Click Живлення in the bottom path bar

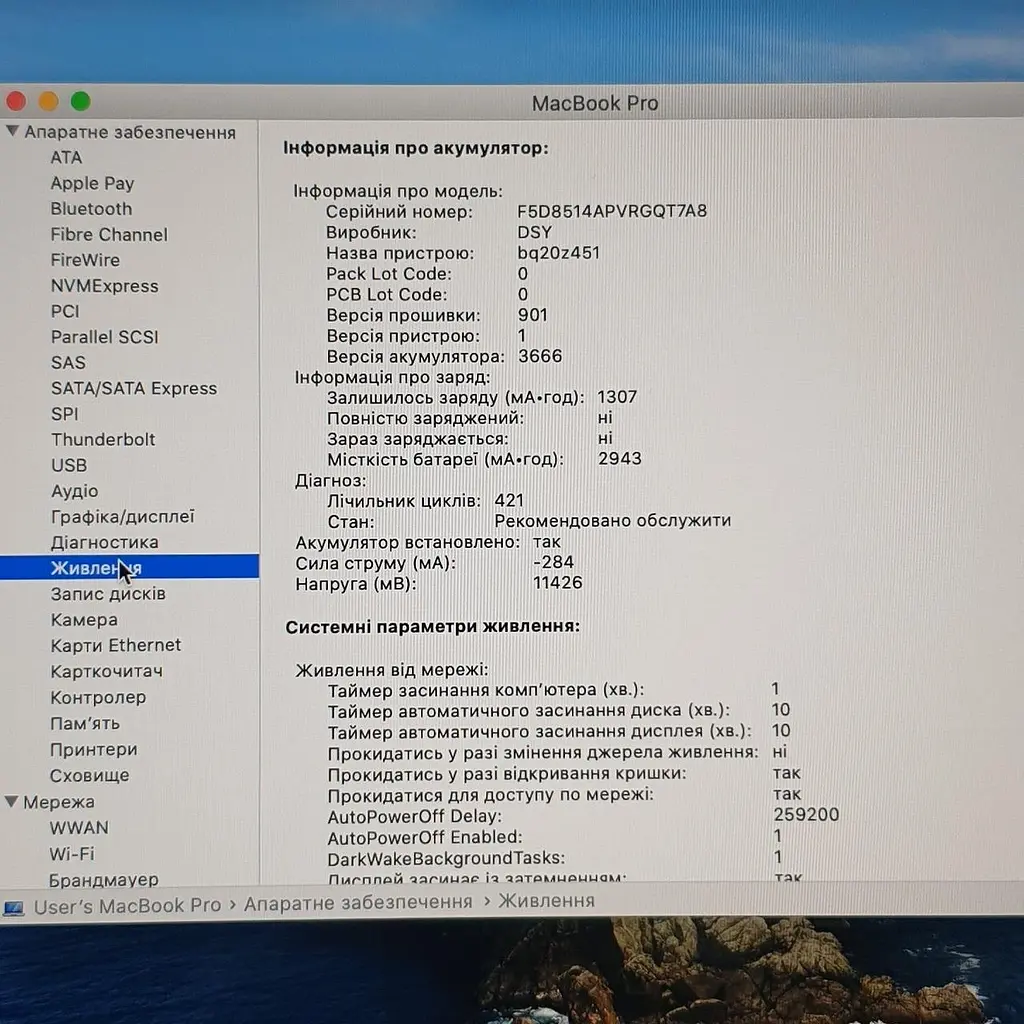pyautogui.click(x=547, y=901)
